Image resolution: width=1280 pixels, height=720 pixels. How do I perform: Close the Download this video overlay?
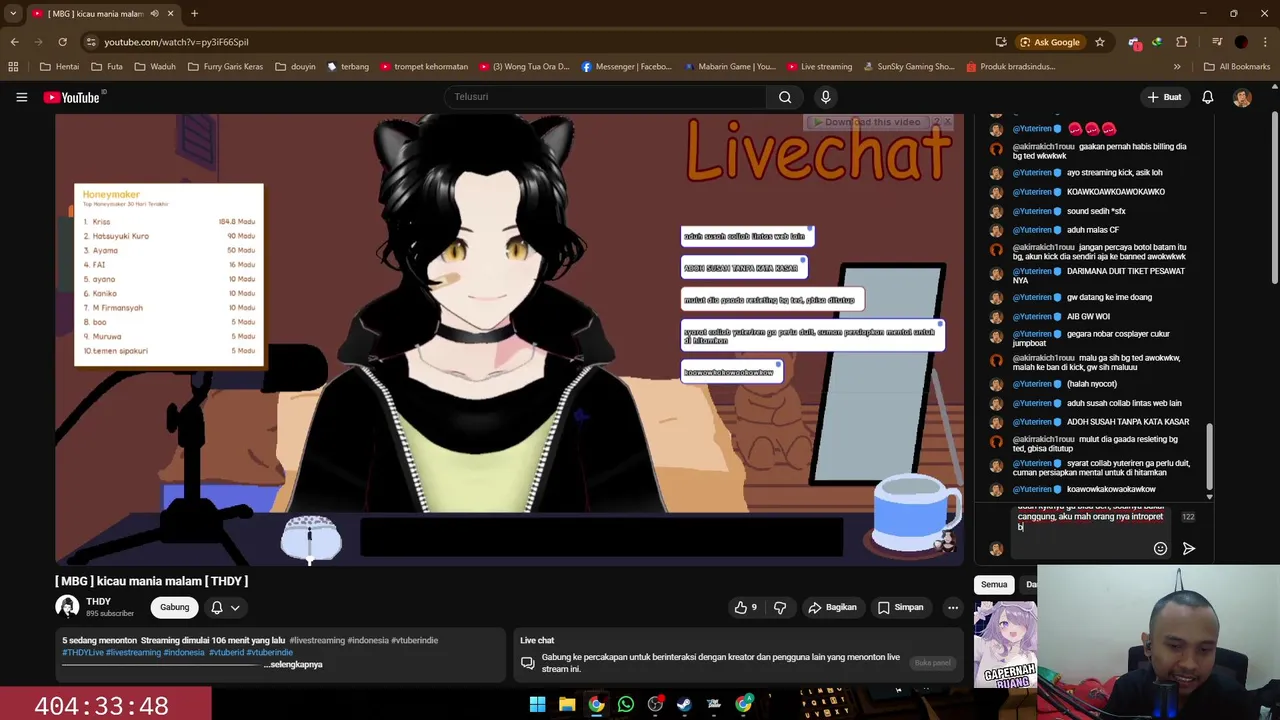tap(947, 122)
